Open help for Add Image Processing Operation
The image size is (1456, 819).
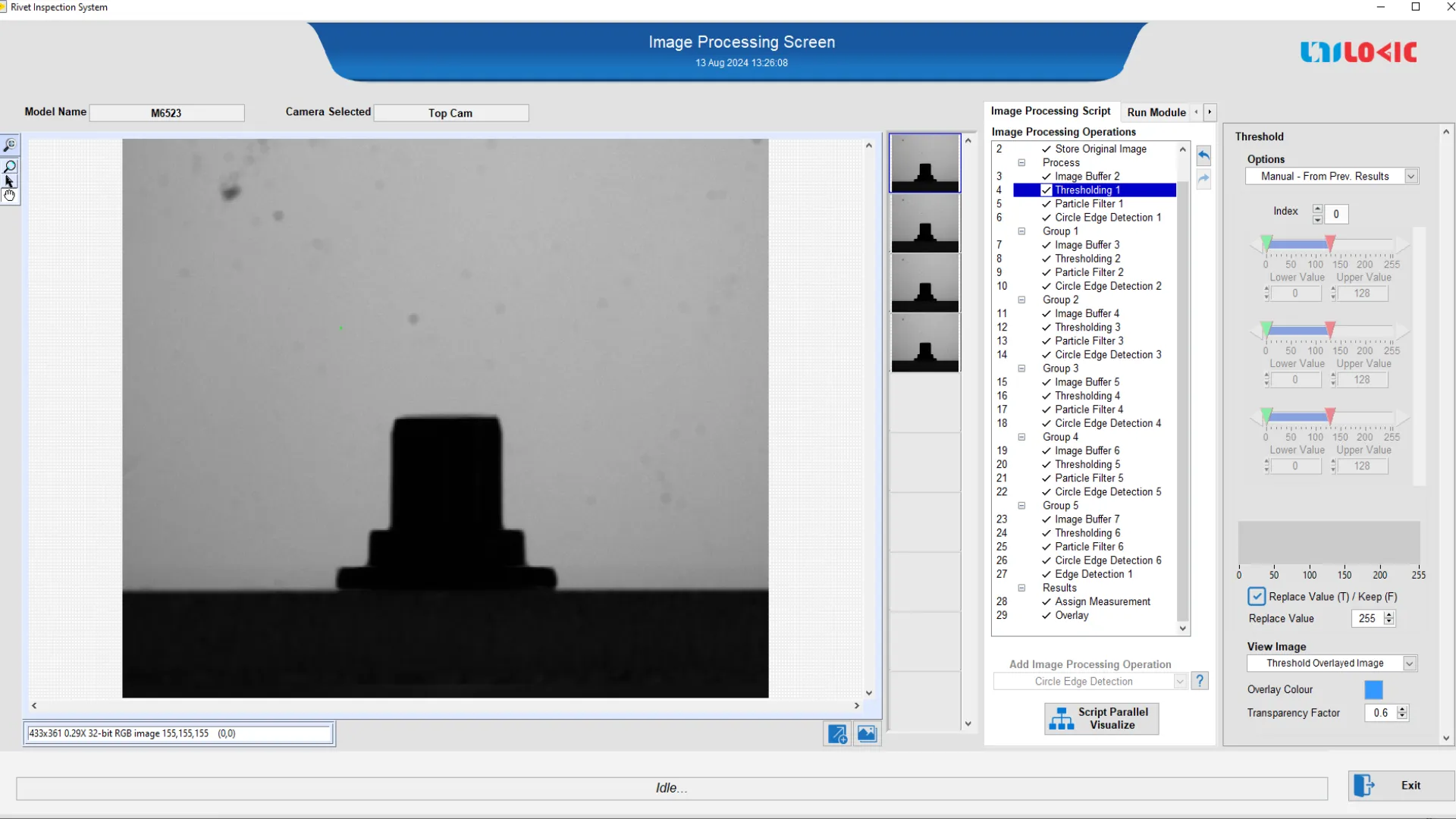click(1200, 681)
